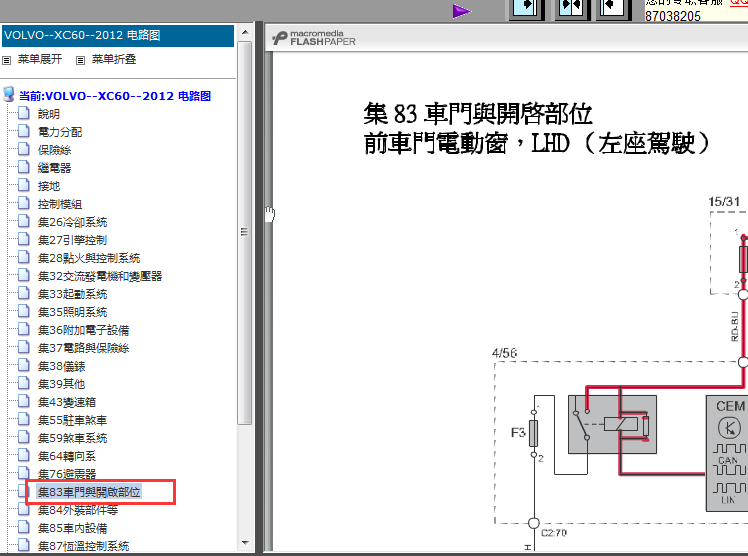The height and width of the screenshot is (556, 748).
Task: Click the 87038205 number at top right
Action: pyautogui.click(x=673, y=16)
